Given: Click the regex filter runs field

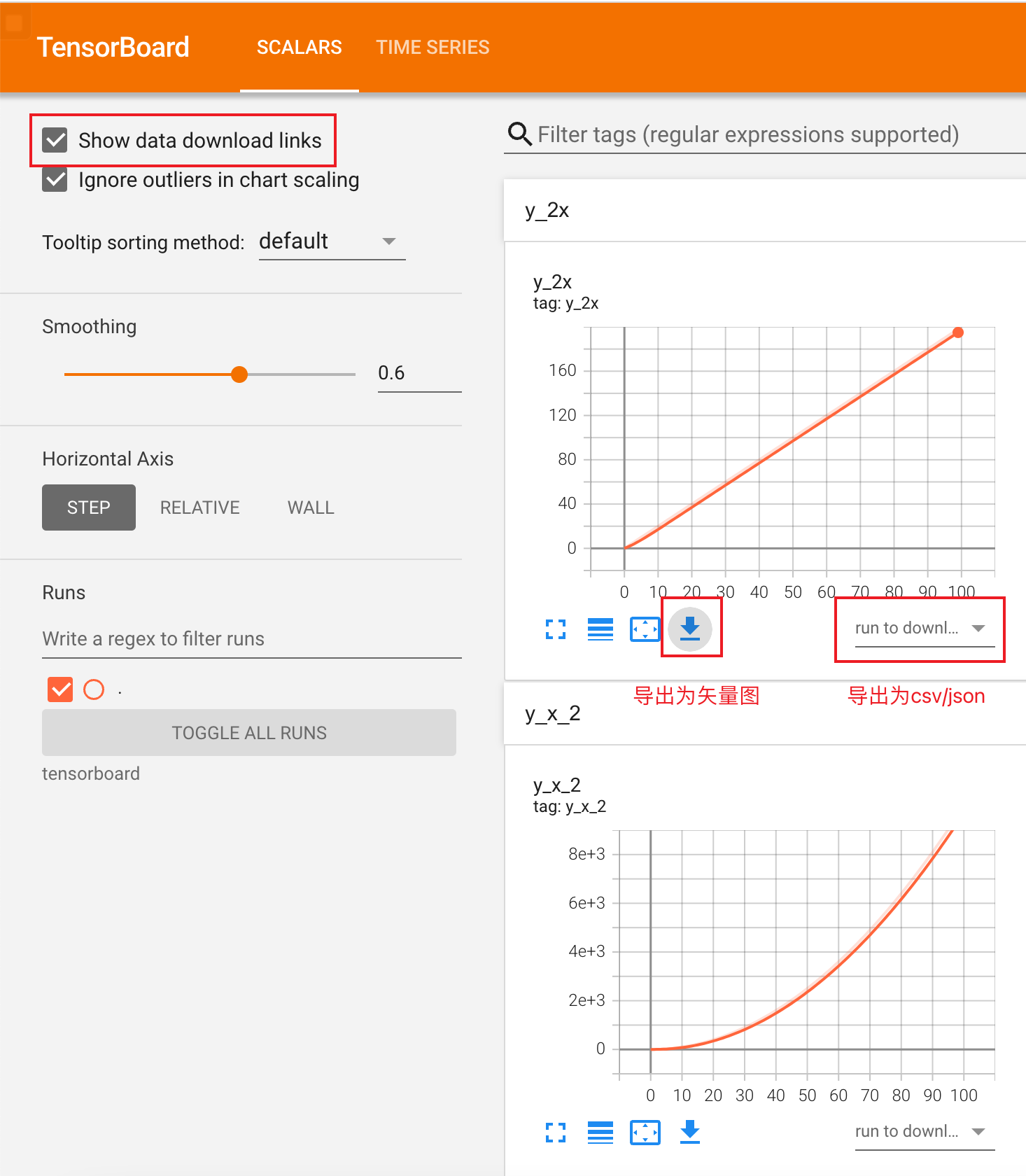Looking at the screenshot, I should click(252, 639).
